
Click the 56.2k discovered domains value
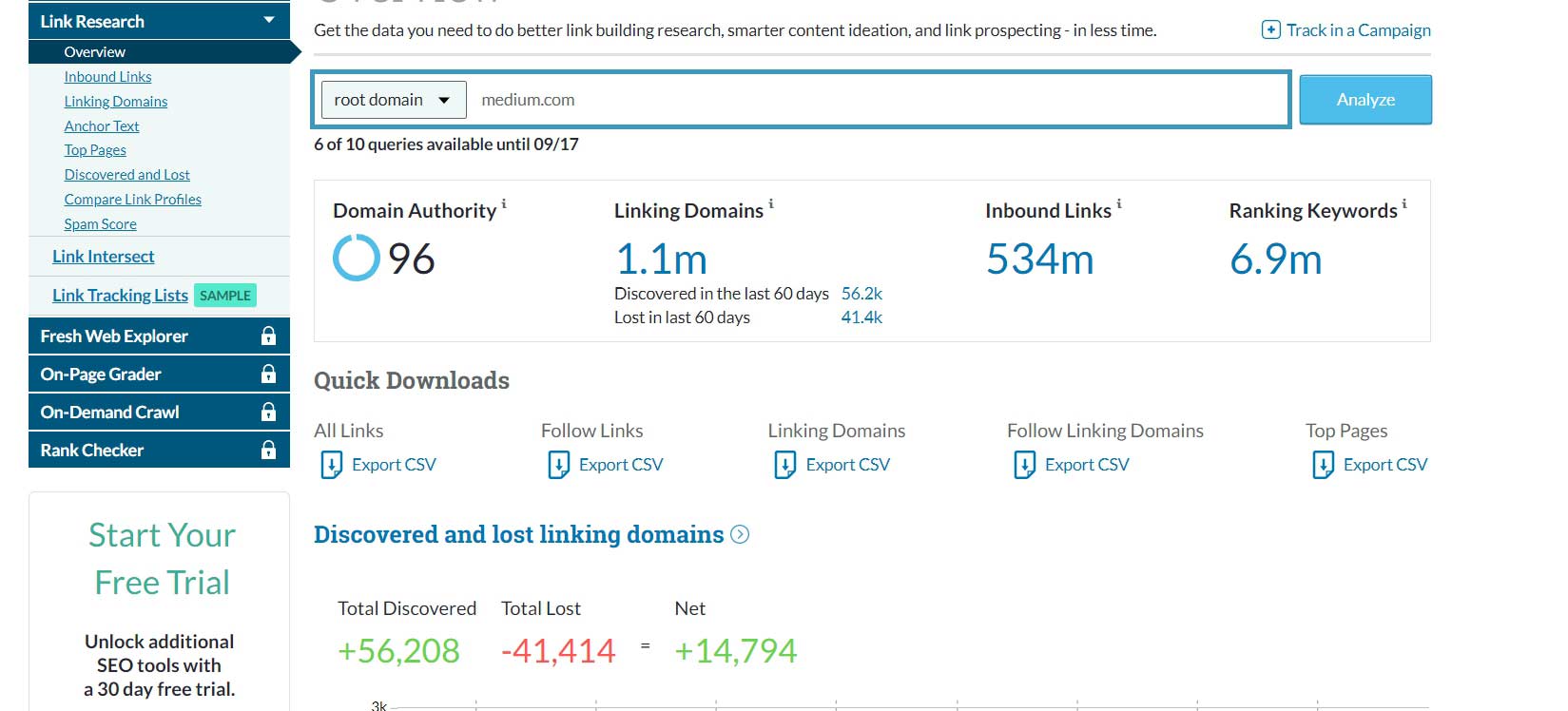[861, 294]
